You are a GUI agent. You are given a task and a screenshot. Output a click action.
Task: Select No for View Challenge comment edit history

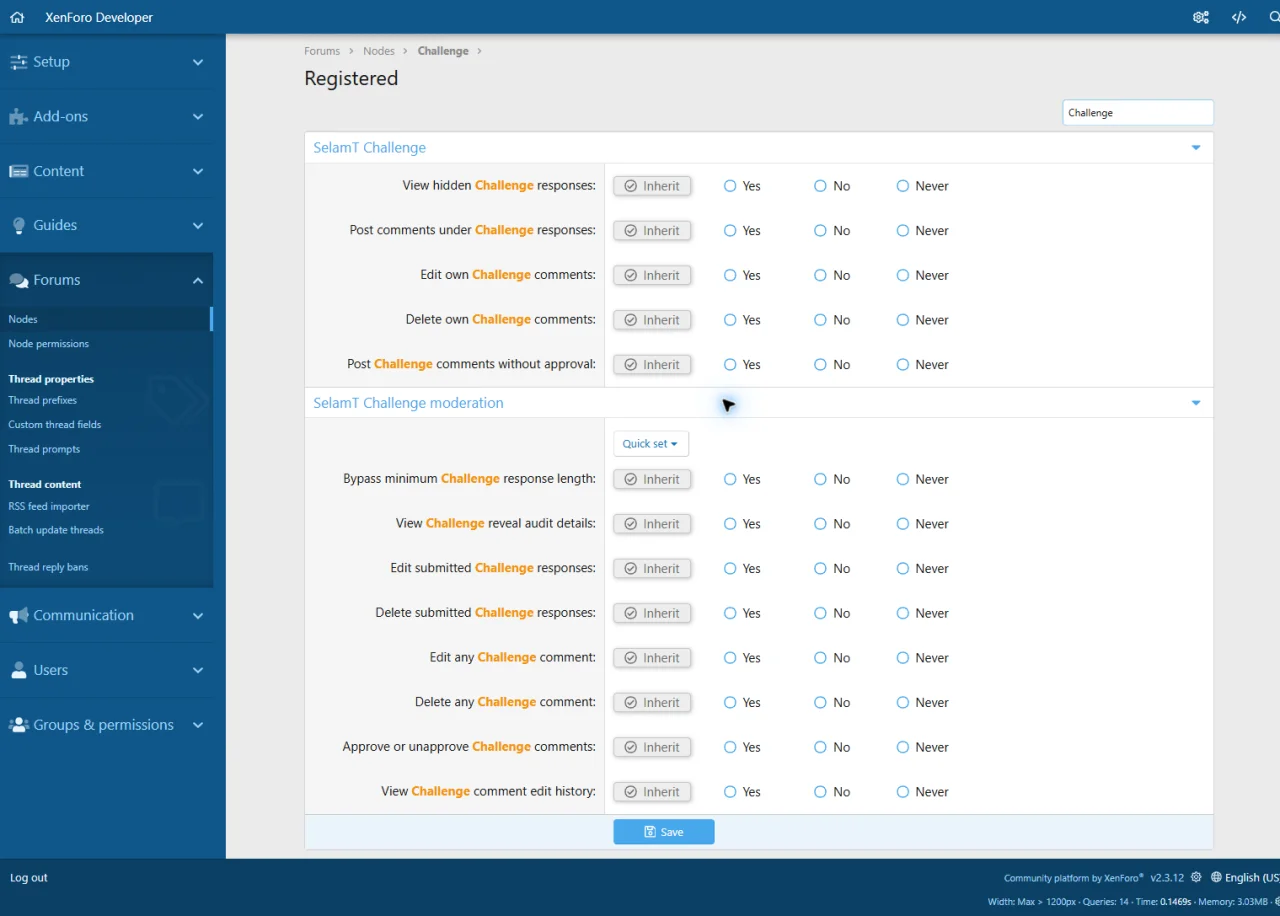[x=820, y=792]
